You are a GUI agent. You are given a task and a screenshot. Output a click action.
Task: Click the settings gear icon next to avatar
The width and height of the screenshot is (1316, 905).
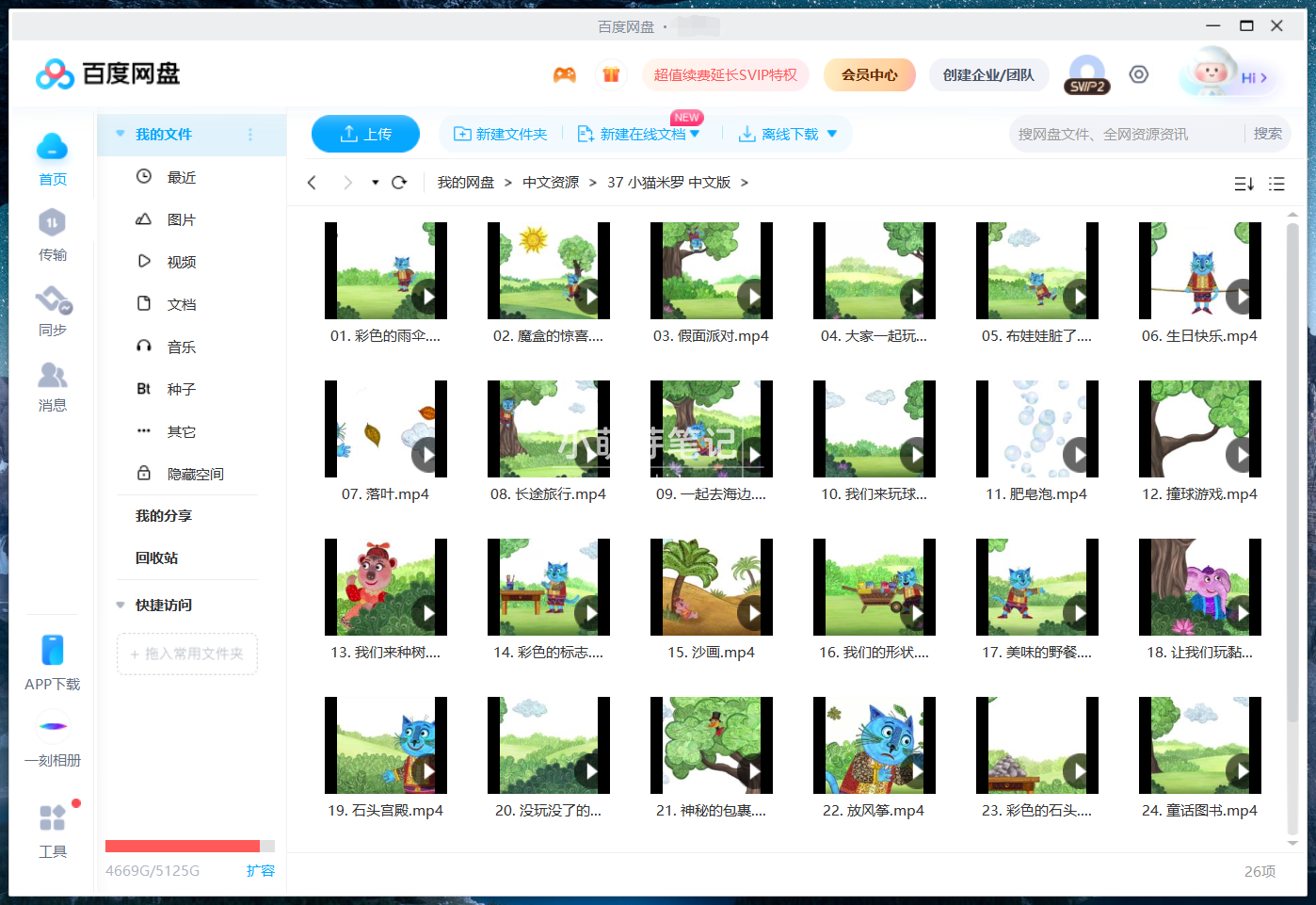pyautogui.click(x=1139, y=73)
